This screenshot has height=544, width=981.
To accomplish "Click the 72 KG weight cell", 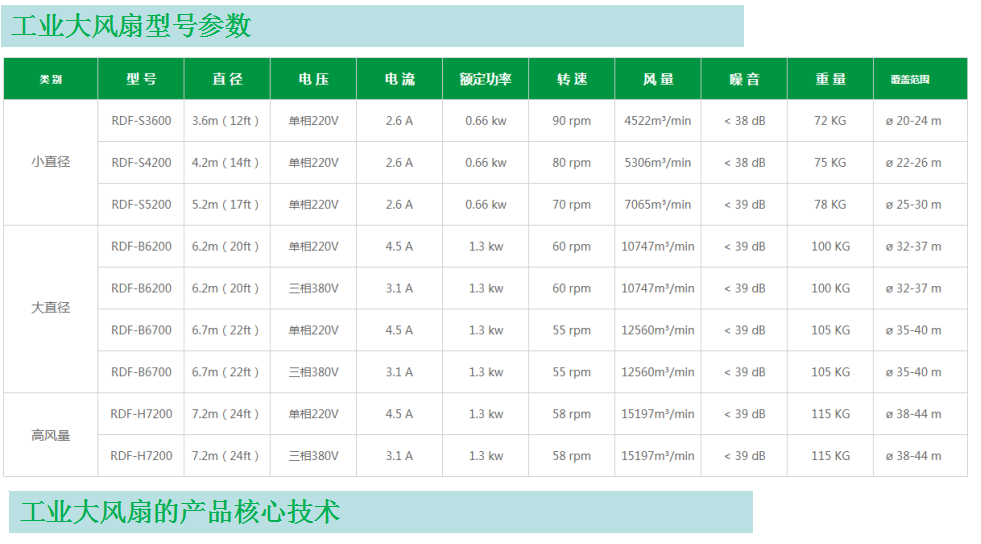I will pos(829,121).
